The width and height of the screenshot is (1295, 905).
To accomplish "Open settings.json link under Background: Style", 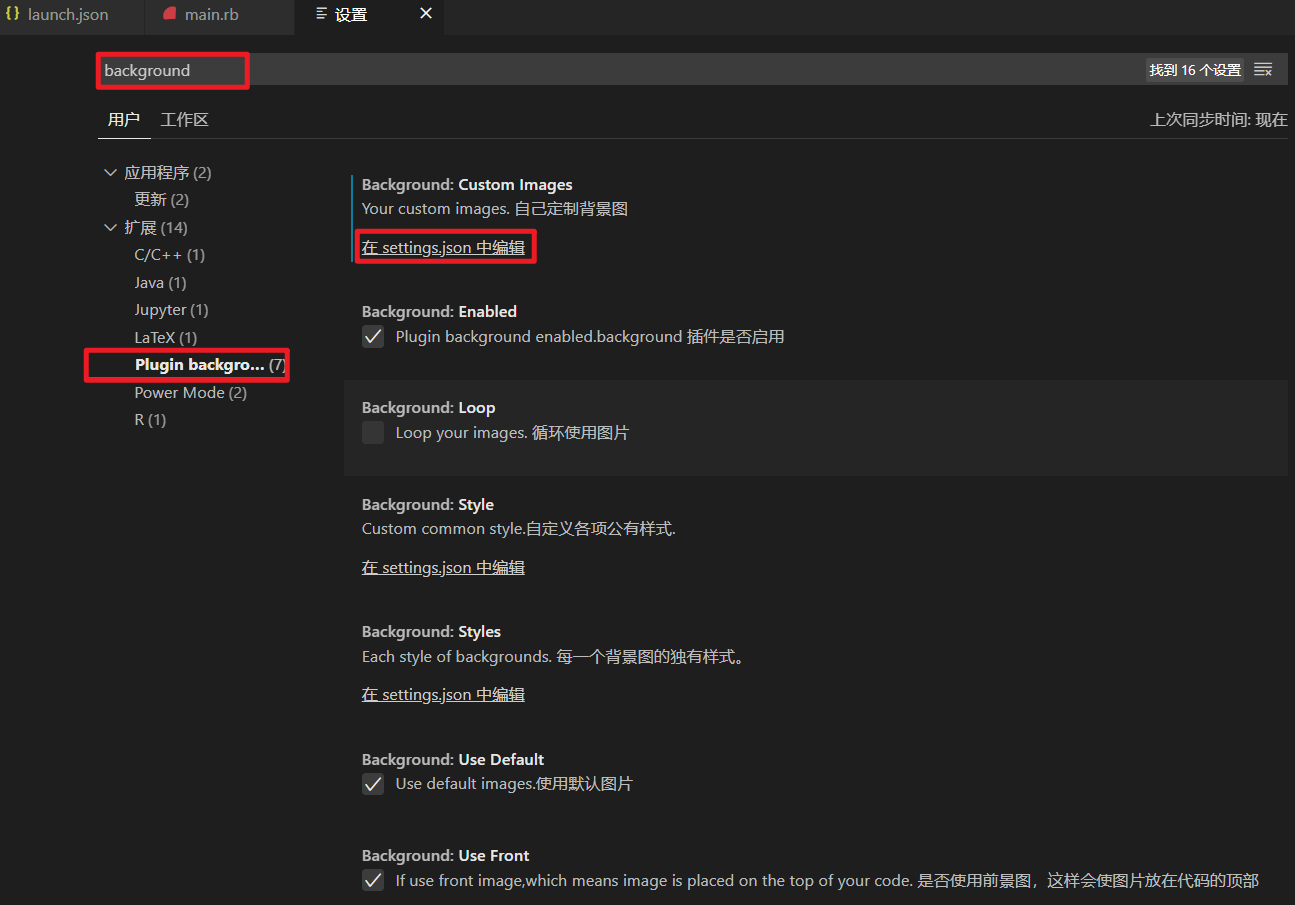I will 443,567.
